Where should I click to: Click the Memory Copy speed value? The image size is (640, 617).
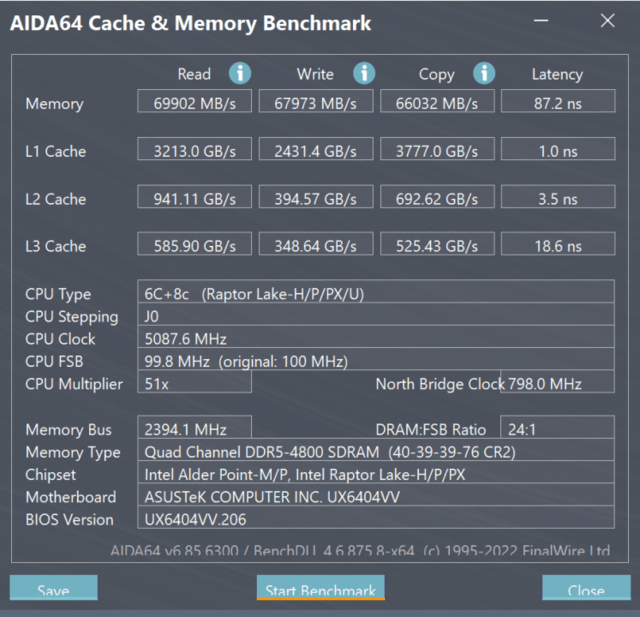tap(439, 102)
